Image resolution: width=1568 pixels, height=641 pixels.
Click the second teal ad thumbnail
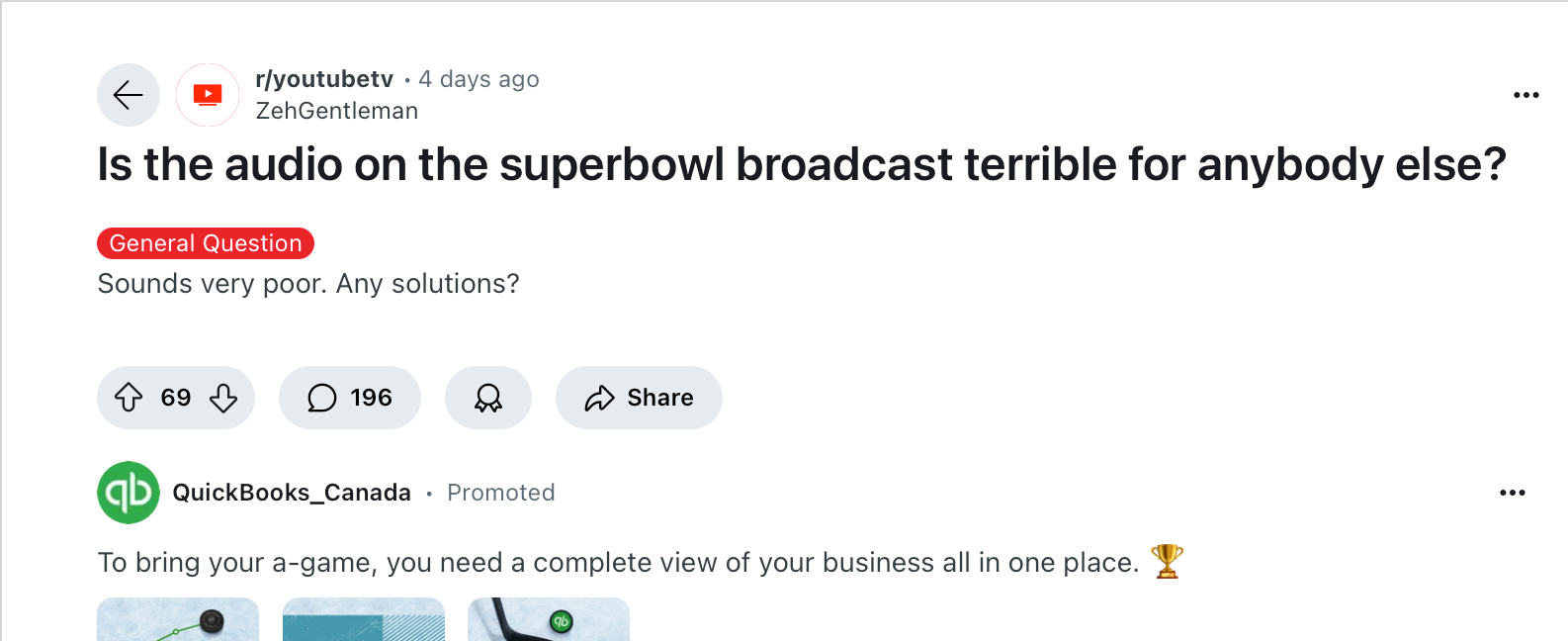pyautogui.click(x=364, y=619)
